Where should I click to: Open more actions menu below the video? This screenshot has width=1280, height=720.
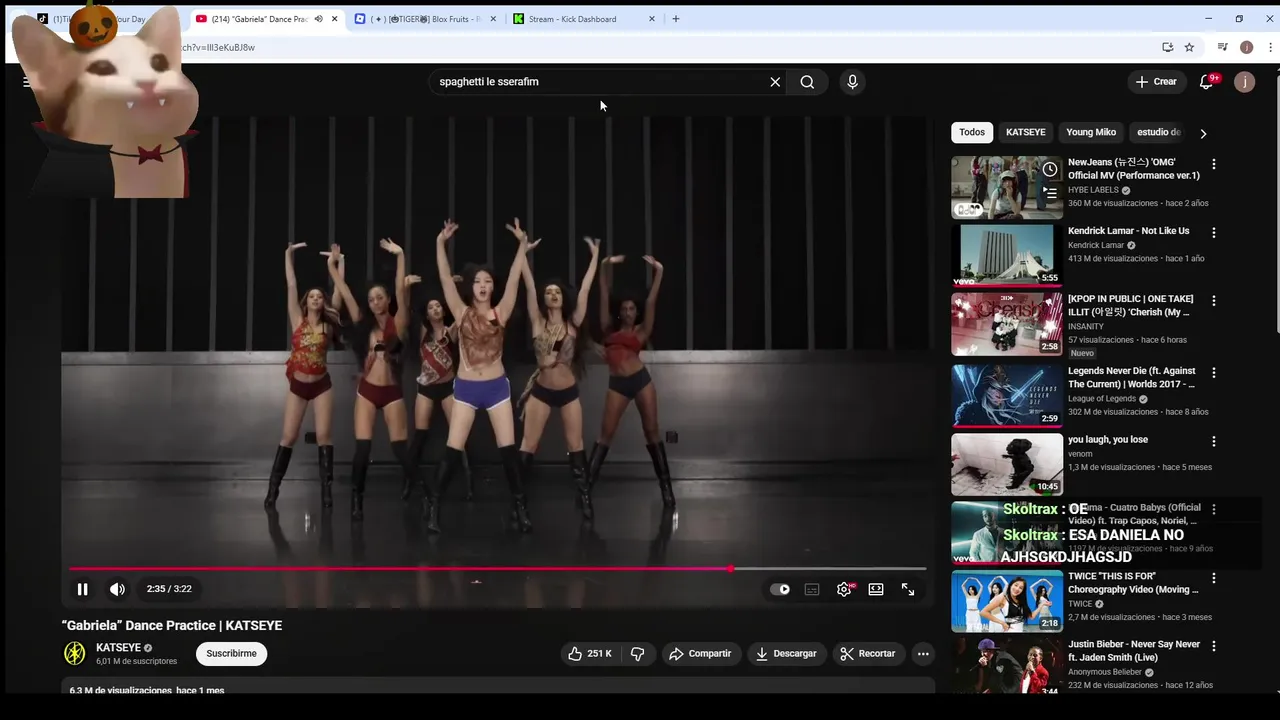pos(923,653)
